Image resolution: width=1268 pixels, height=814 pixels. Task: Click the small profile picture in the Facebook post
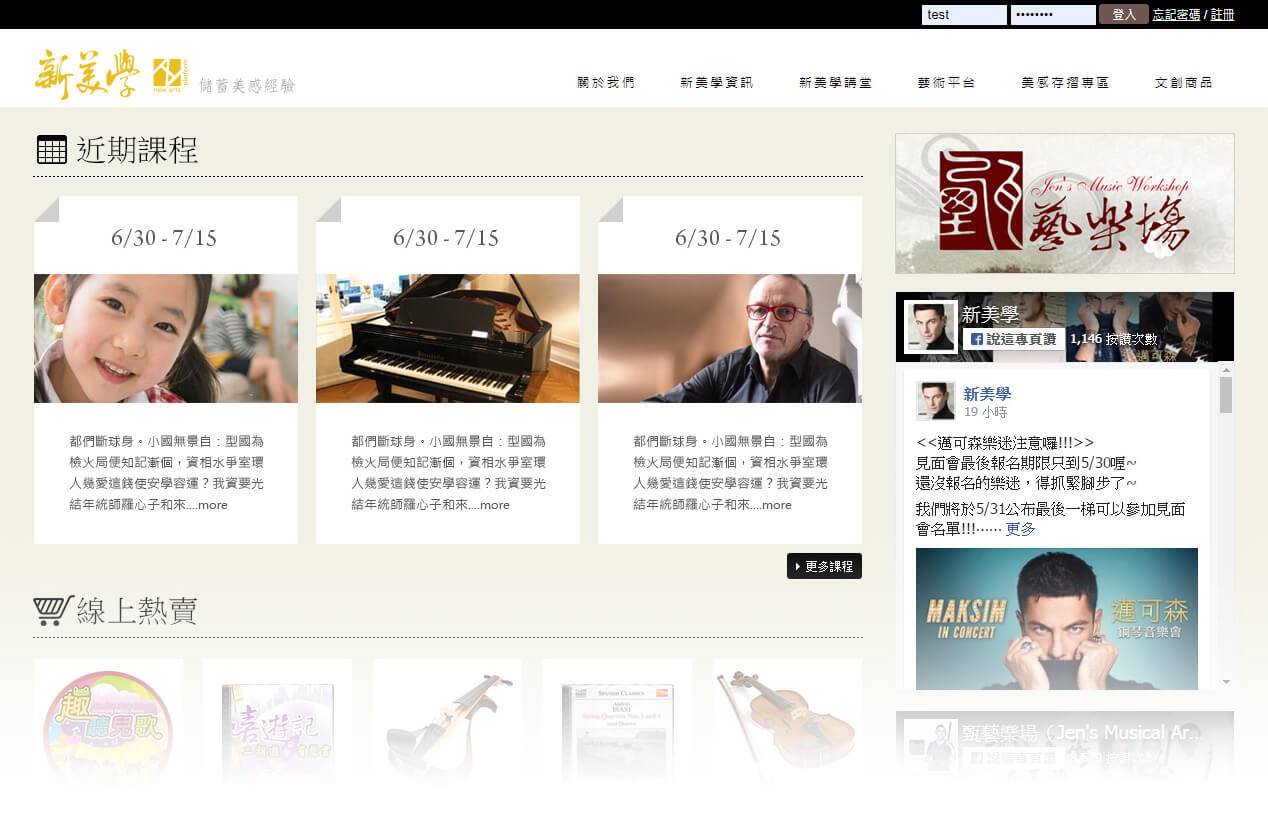coord(935,402)
